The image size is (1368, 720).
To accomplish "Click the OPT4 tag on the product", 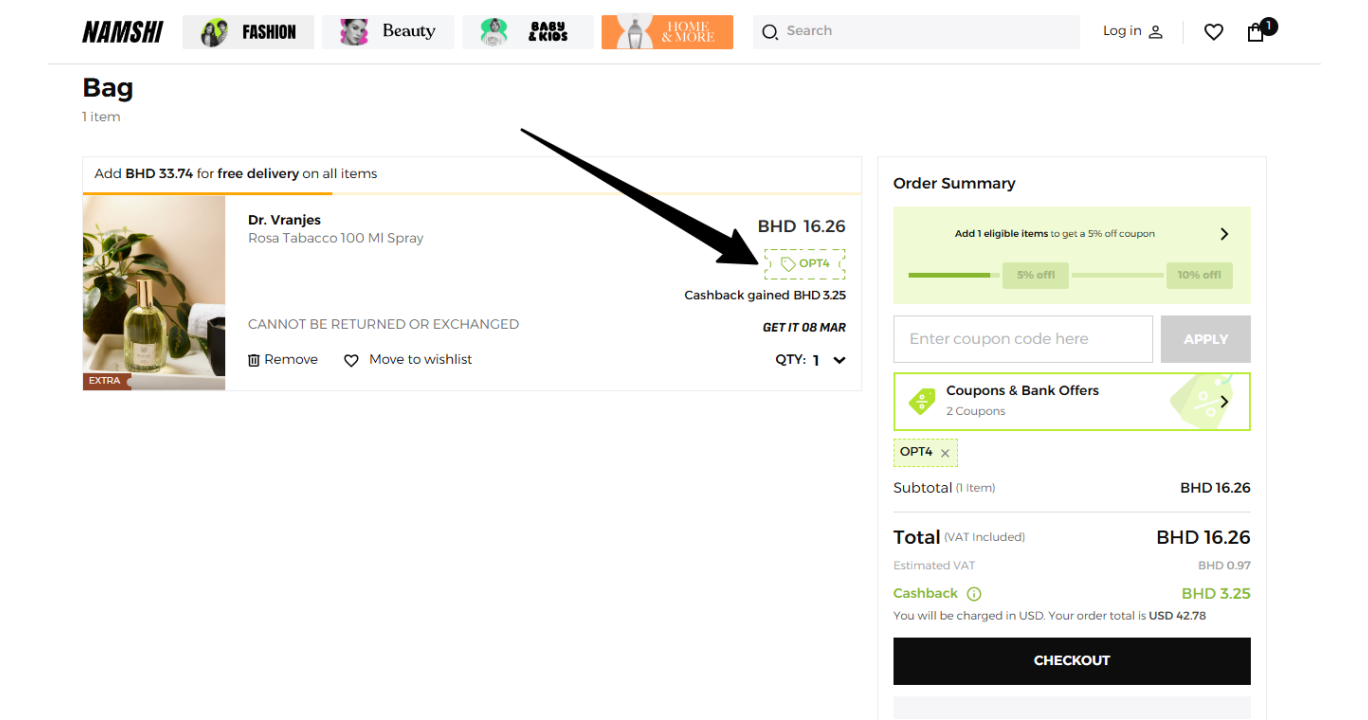I will click(804, 264).
